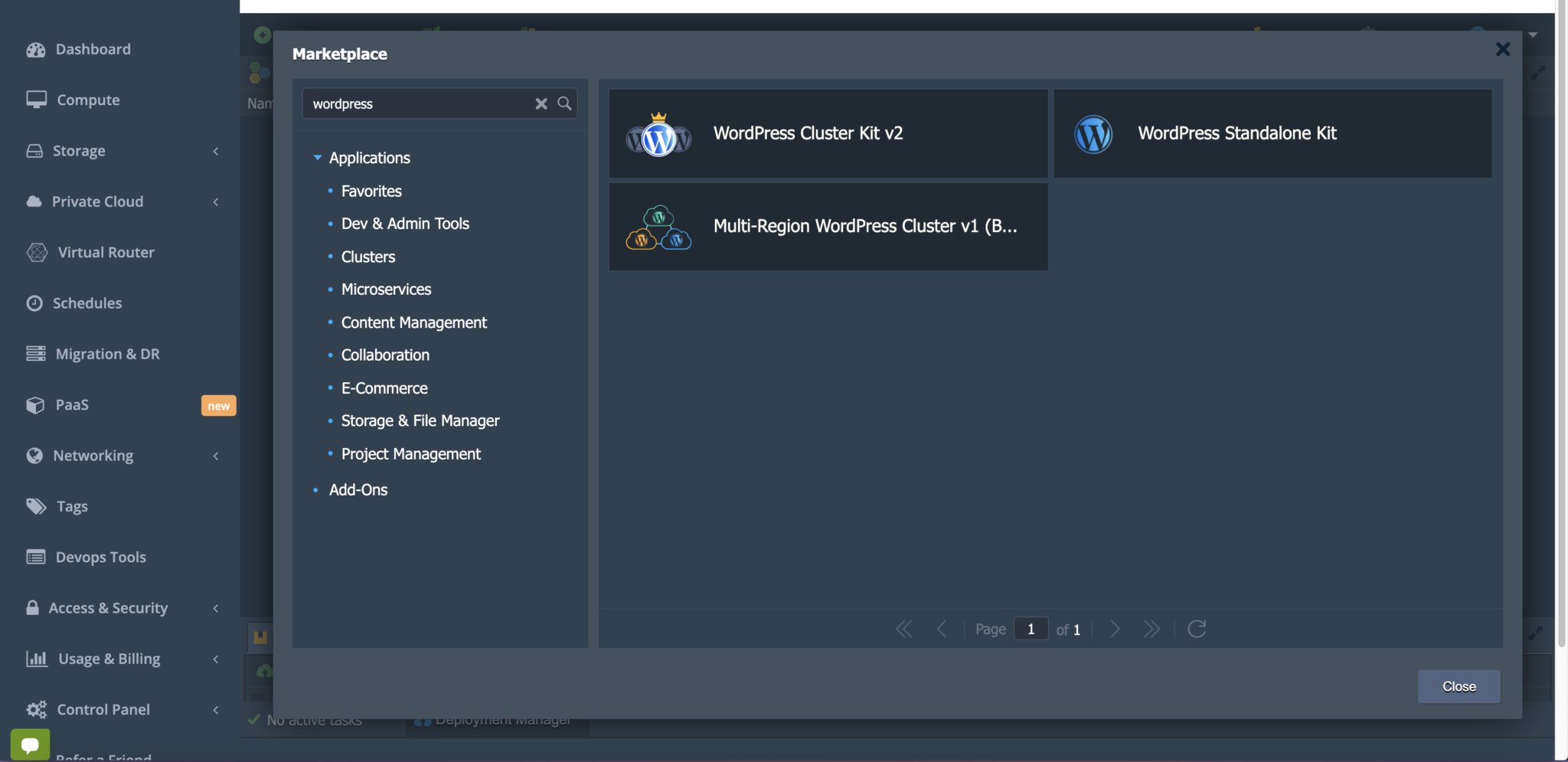The image size is (1568, 762).
Task: Click the next page arrow
Action: click(x=1114, y=629)
